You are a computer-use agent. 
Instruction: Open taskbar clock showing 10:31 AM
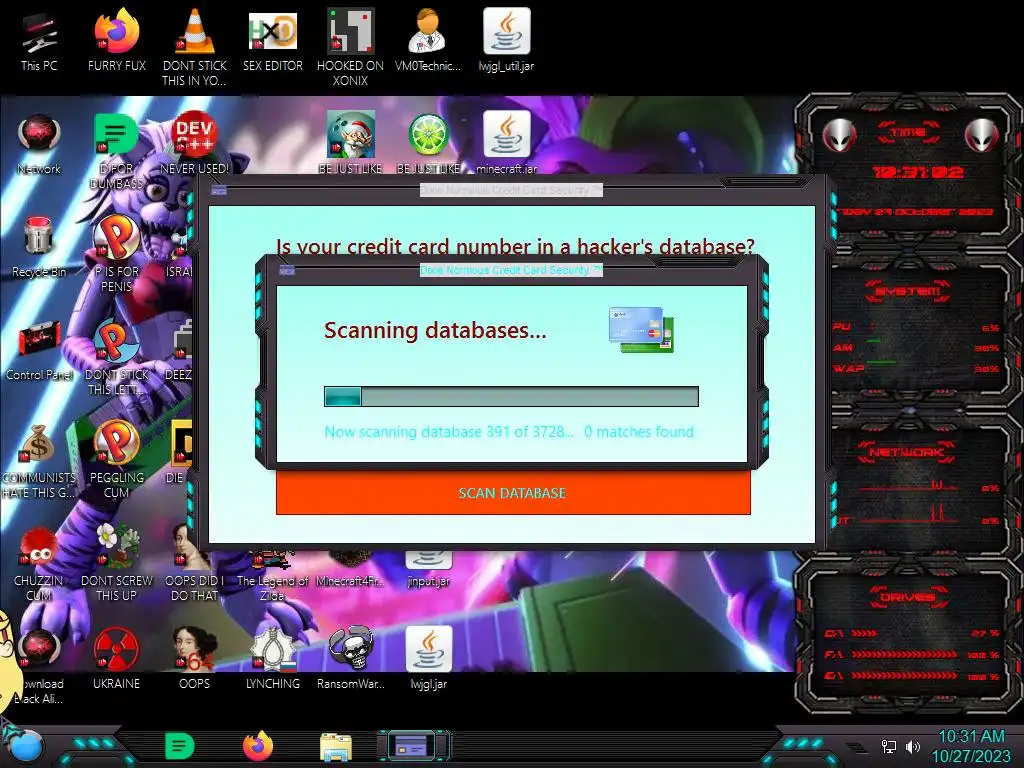coord(971,746)
